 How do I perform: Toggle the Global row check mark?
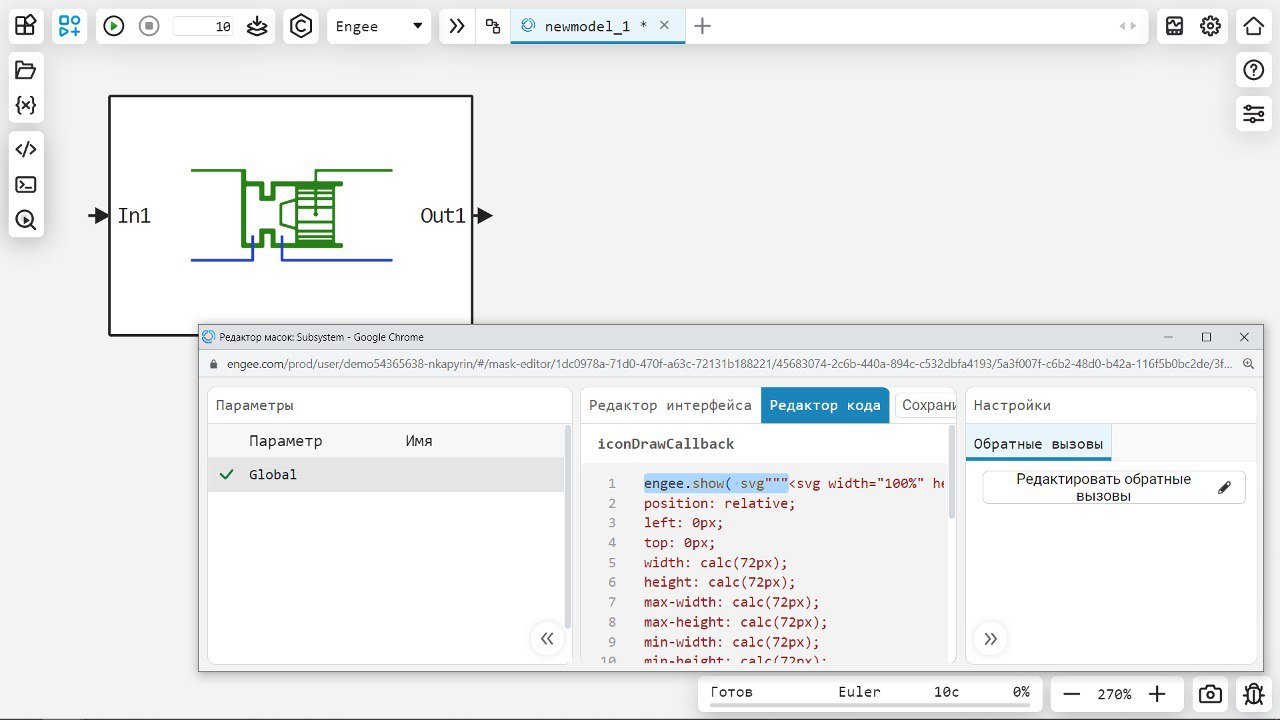(x=227, y=475)
